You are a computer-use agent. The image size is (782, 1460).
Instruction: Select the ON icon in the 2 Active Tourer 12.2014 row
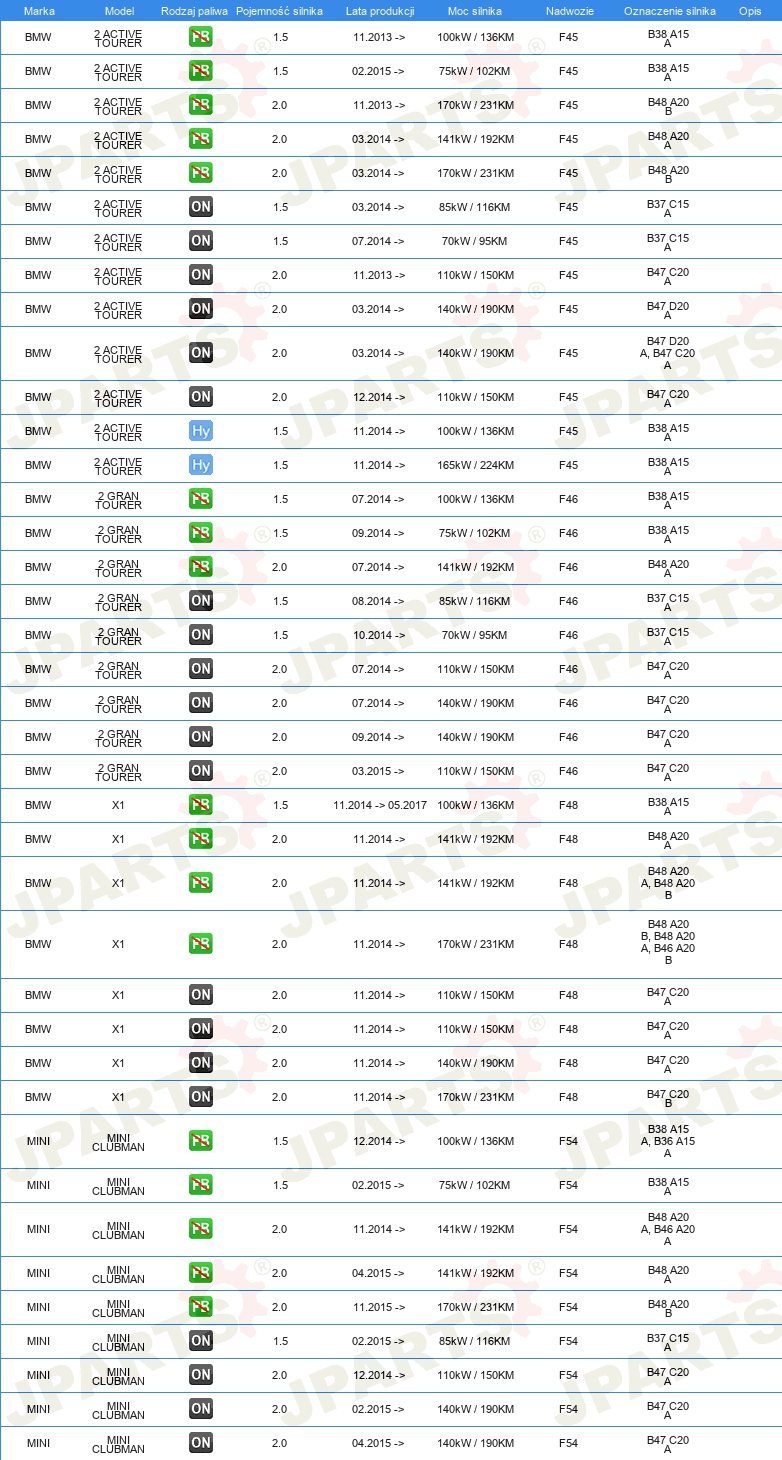point(201,397)
